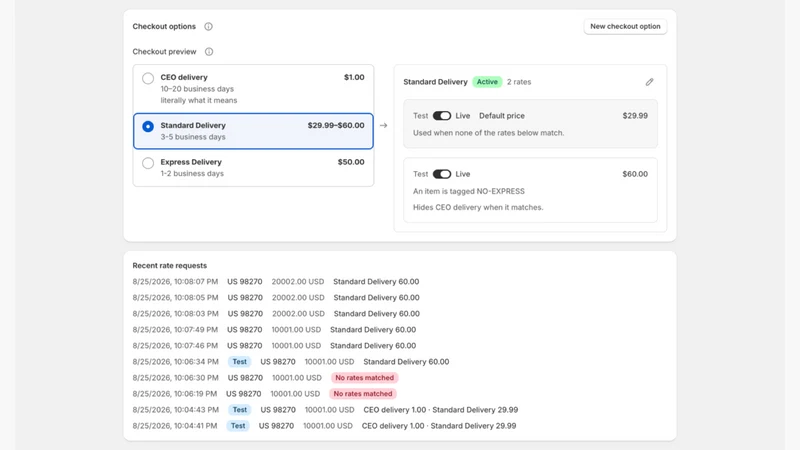The image size is (800, 450).
Task: Click the 10:07:49 PM rate request row
Action: pos(274,330)
